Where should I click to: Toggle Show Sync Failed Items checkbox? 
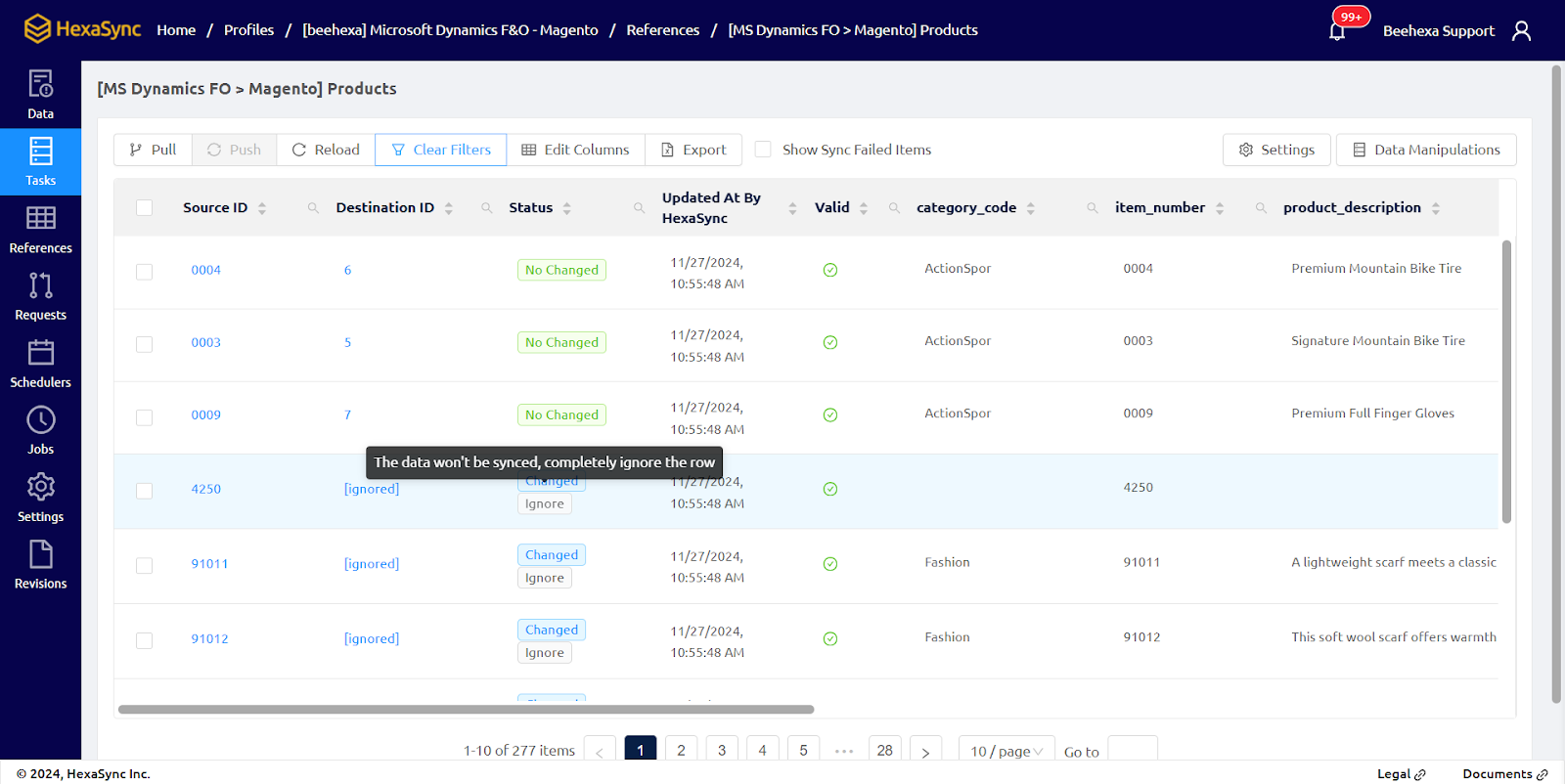[763, 150]
